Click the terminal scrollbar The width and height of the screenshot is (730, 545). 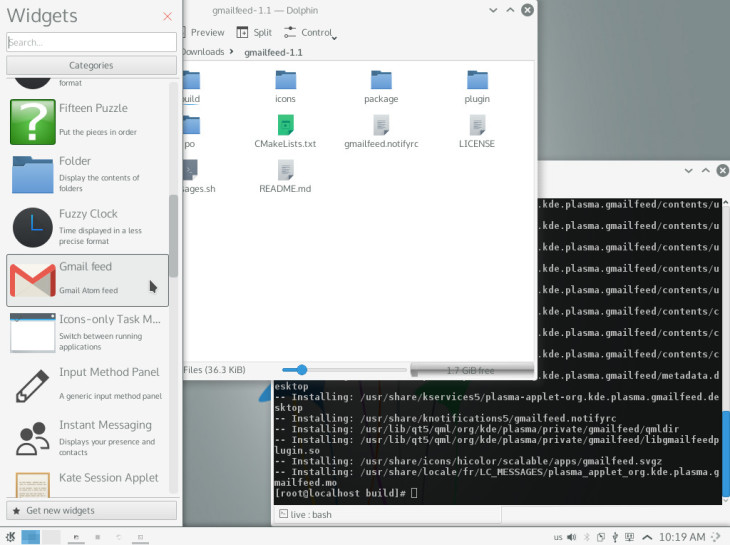(x=726, y=454)
